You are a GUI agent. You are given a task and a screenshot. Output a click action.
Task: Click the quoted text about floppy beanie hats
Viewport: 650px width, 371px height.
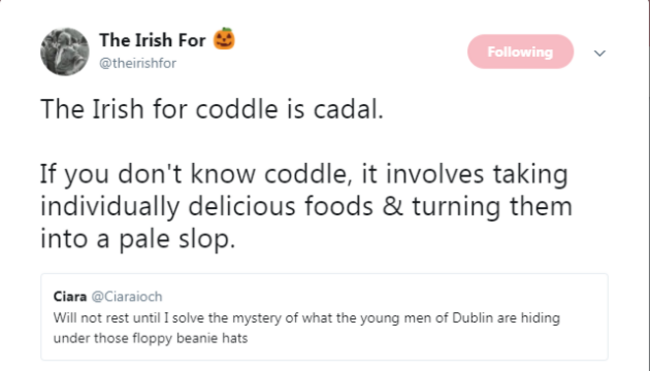pyautogui.click(x=306, y=328)
